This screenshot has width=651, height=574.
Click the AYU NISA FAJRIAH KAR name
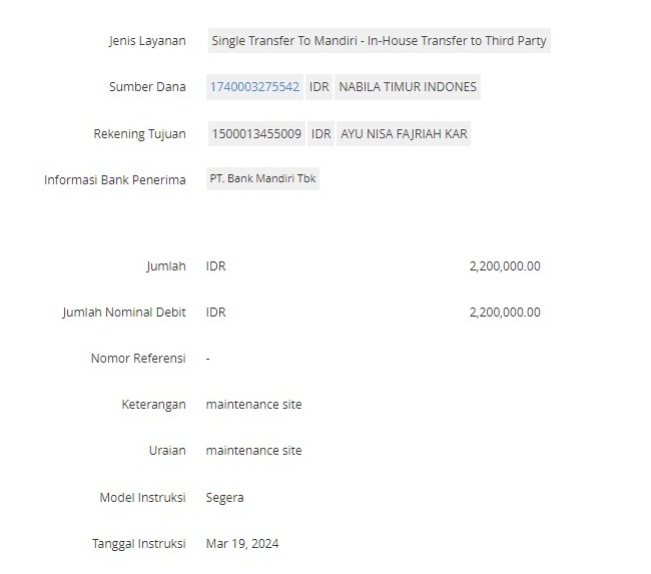point(404,134)
